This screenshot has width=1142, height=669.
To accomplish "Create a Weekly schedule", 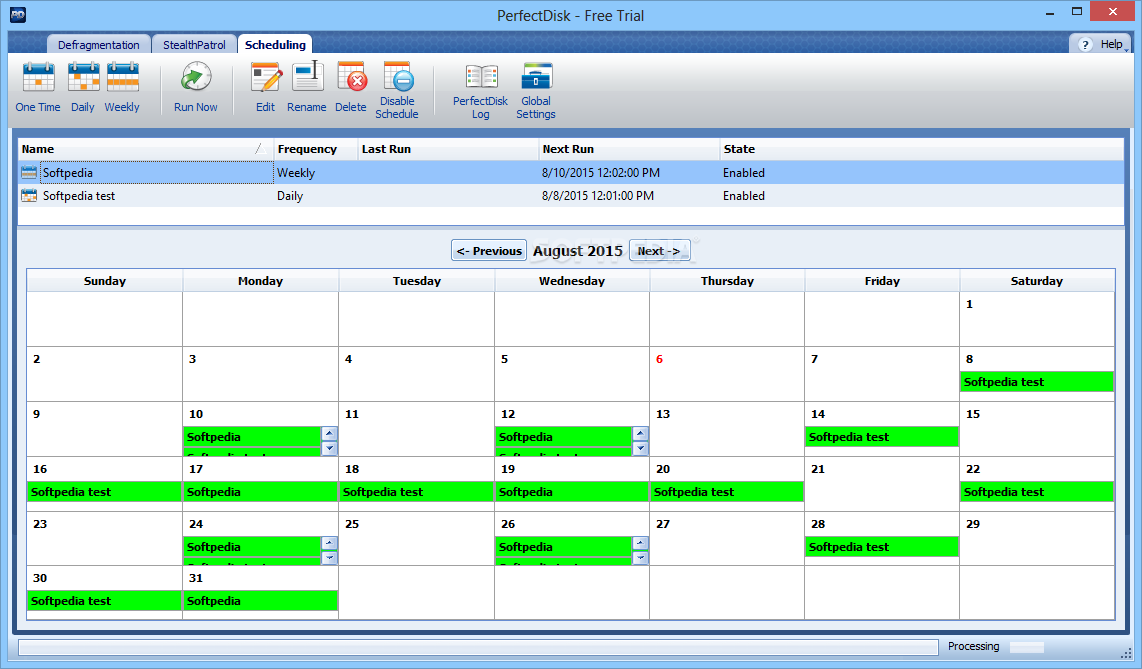I will click(x=122, y=87).
